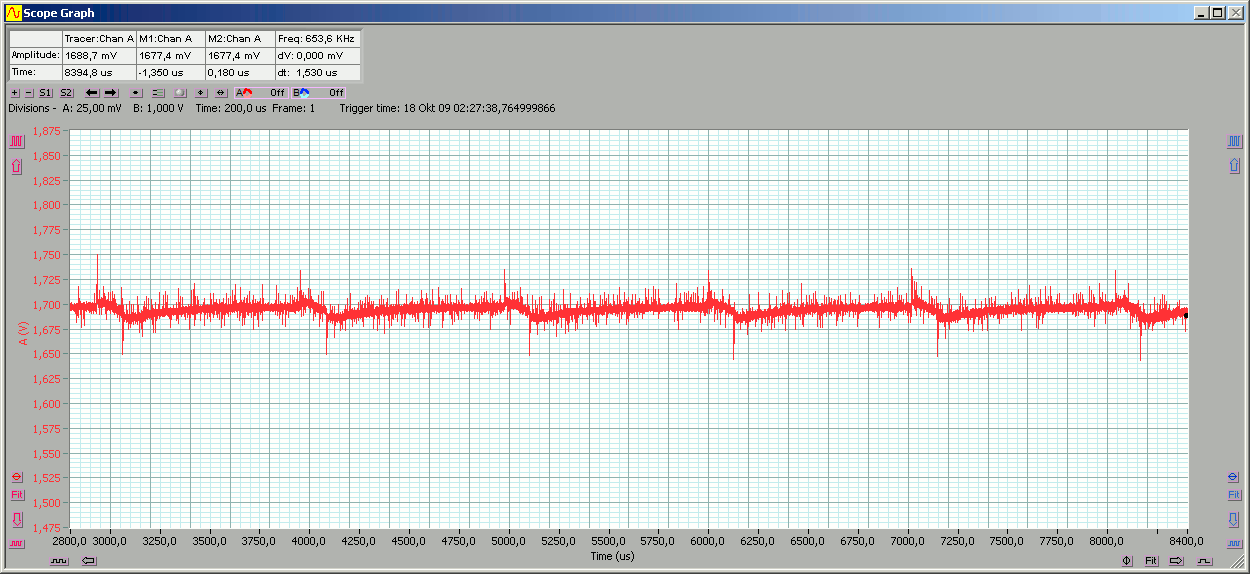This screenshot has width=1250, height=574.
Task: Shift channel A trace up with red arrow
Action: point(16,166)
